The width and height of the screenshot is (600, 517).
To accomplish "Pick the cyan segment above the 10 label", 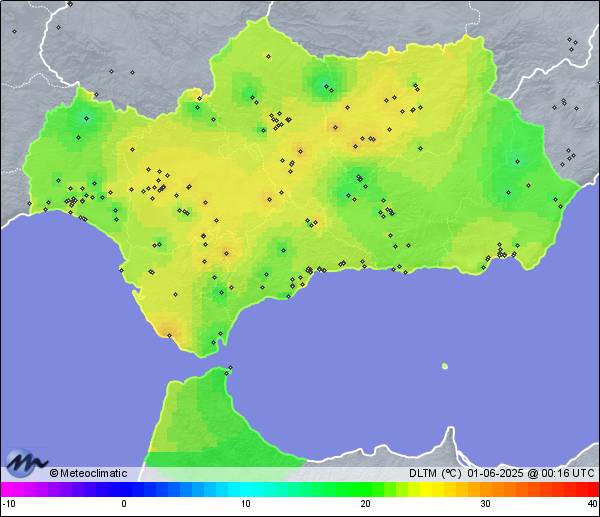I will tap(246, 489).
